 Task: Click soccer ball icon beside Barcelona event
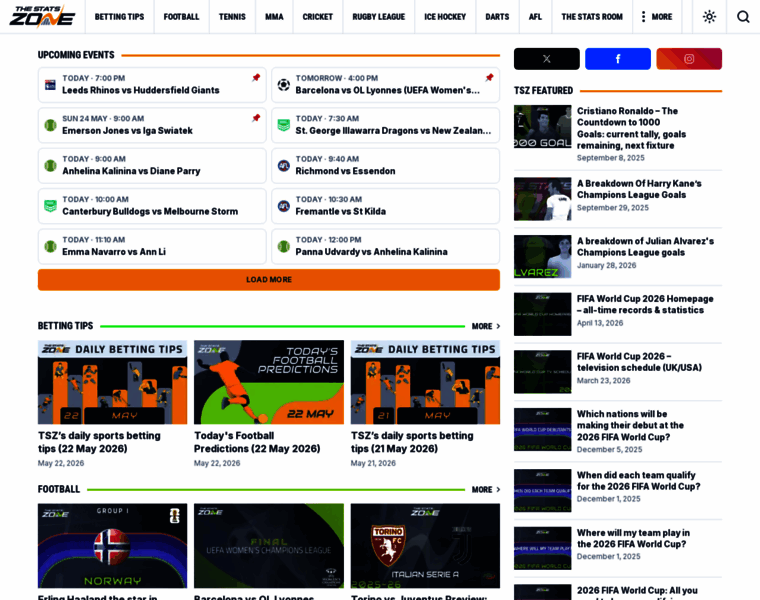[x=284, y=85]
